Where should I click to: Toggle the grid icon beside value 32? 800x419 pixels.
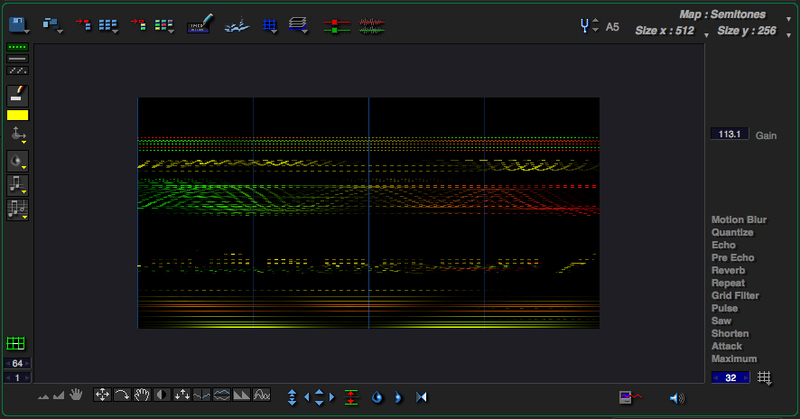pyautogui.click(x=765, y=377)
